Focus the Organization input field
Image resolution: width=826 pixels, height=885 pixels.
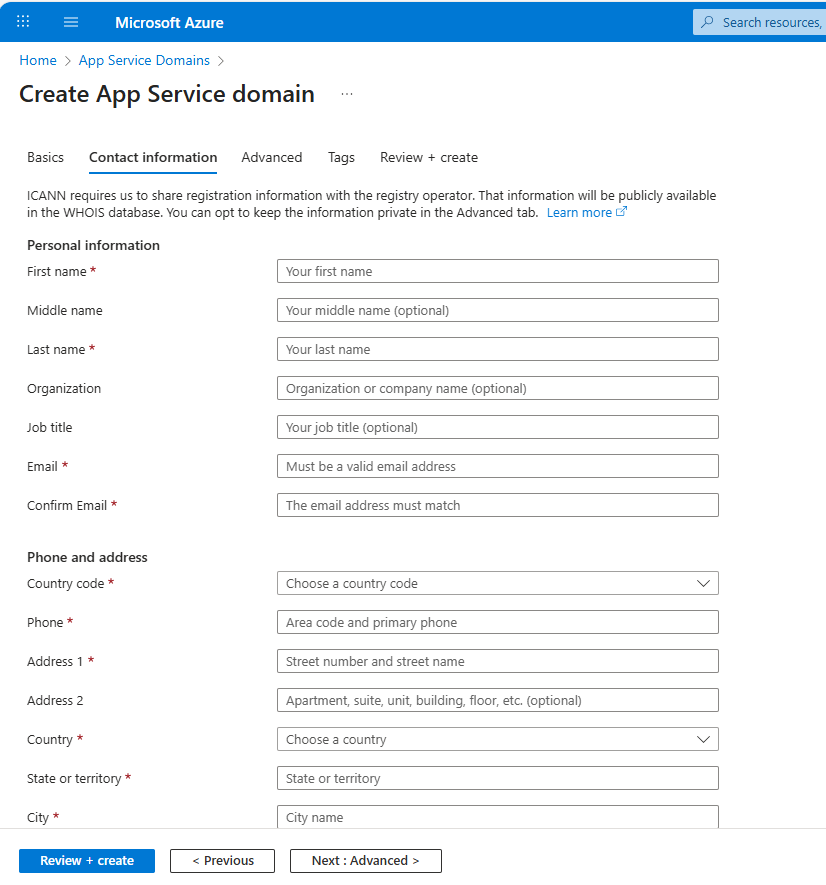coord(497,388)
